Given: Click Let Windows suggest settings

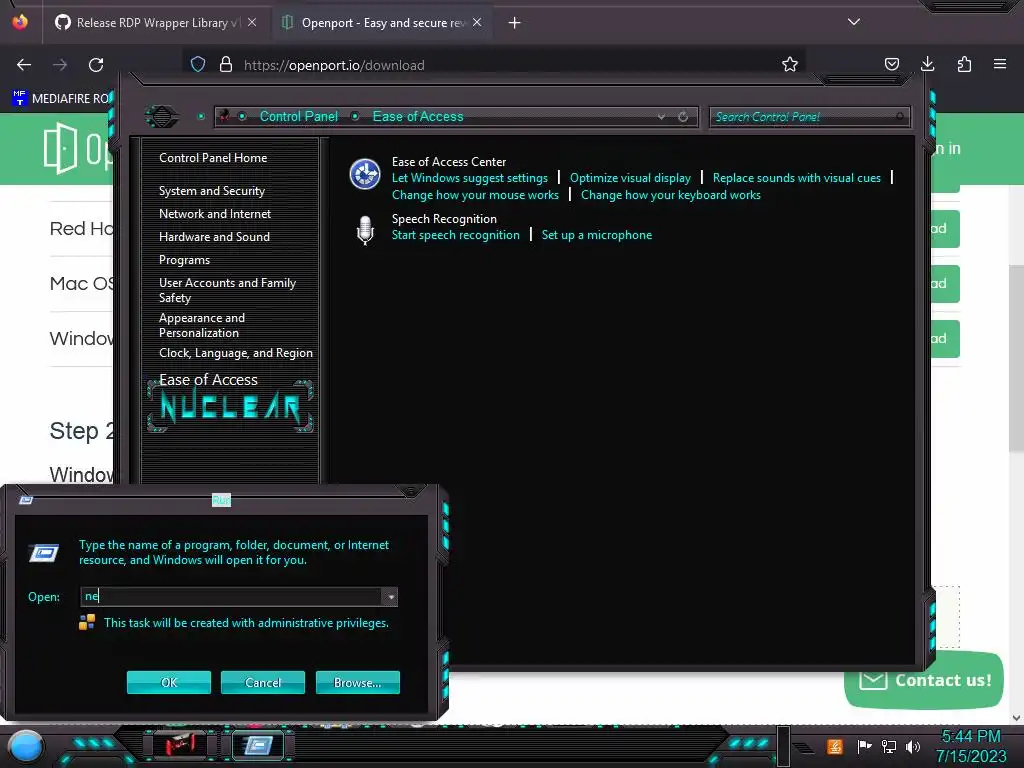Looking at the screenshot, I should [470, 178].
